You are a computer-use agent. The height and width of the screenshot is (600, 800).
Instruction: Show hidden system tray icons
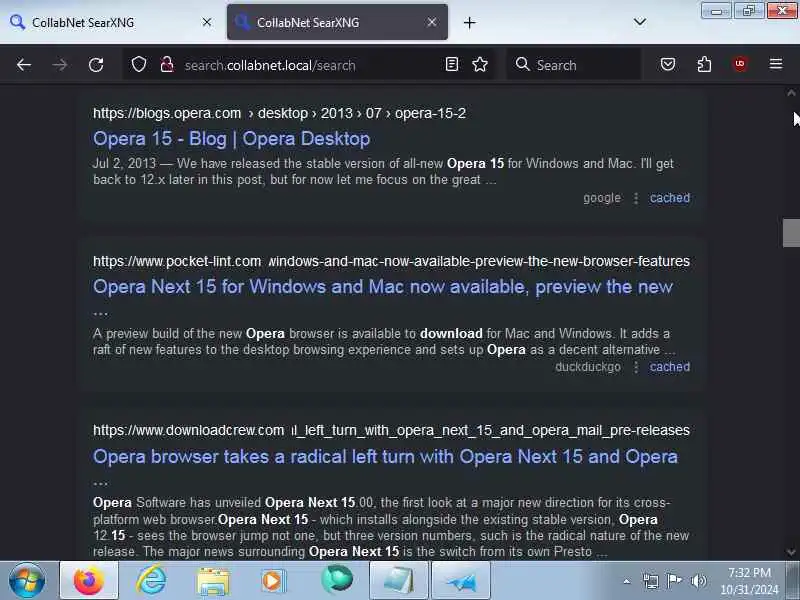(x=627, y=581)
